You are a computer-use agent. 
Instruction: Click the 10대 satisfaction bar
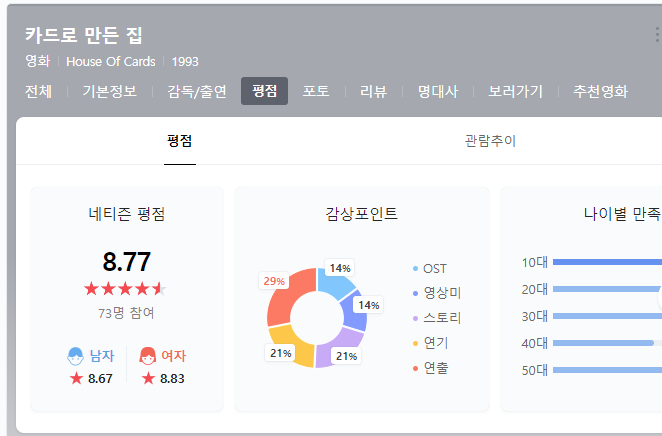[x=607, y=262]
